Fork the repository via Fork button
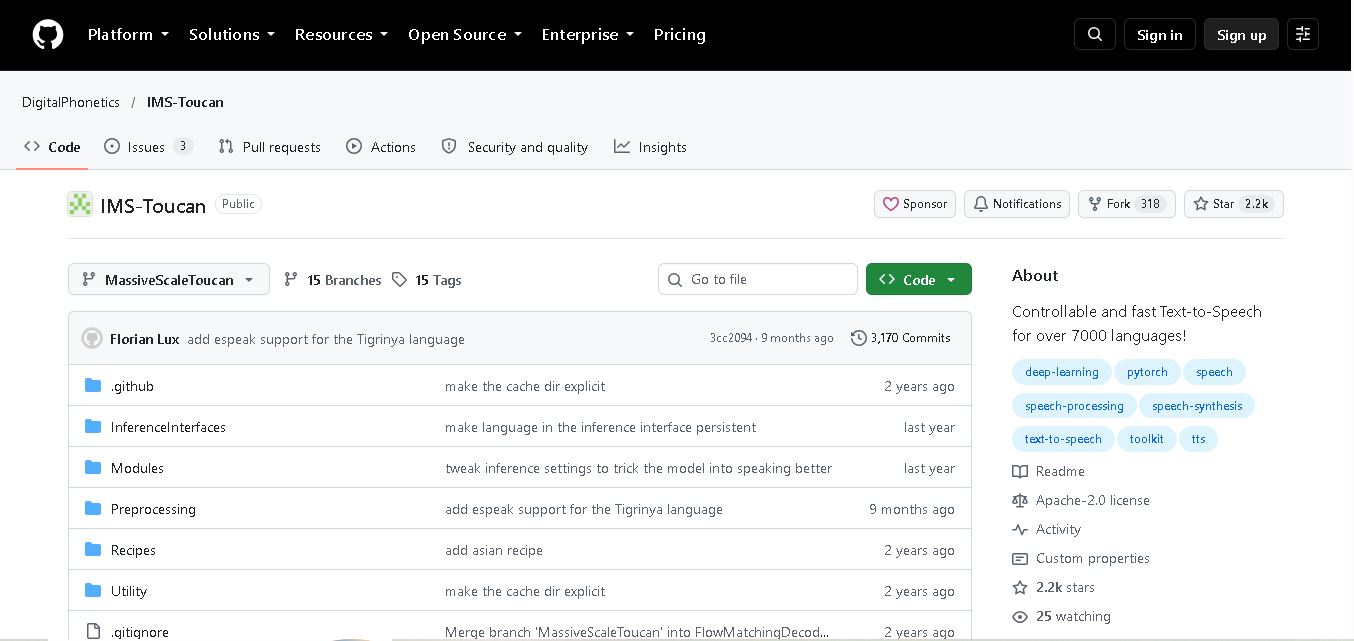The width and height of the screenshot is (1354, 641). (x=1127, y=204)
